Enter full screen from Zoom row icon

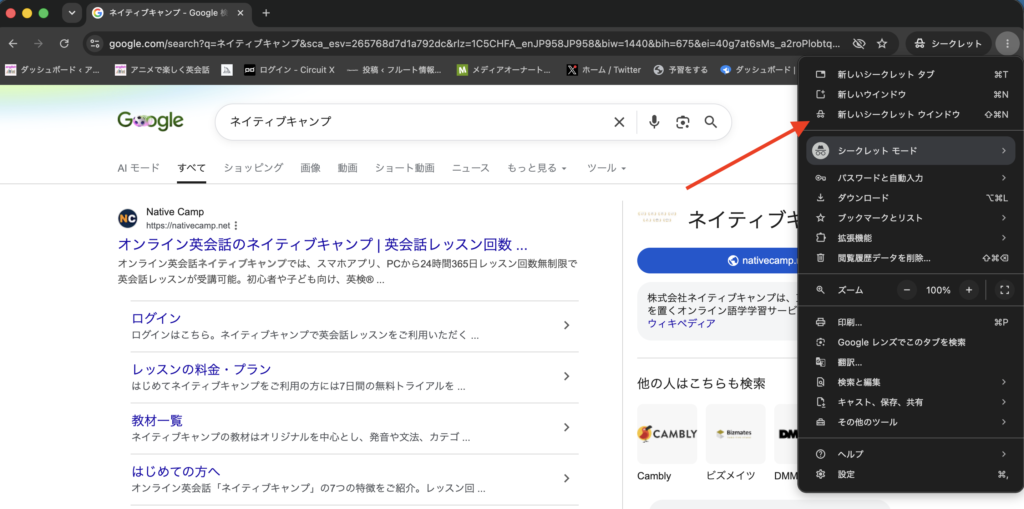click(x=1004, y=289)
